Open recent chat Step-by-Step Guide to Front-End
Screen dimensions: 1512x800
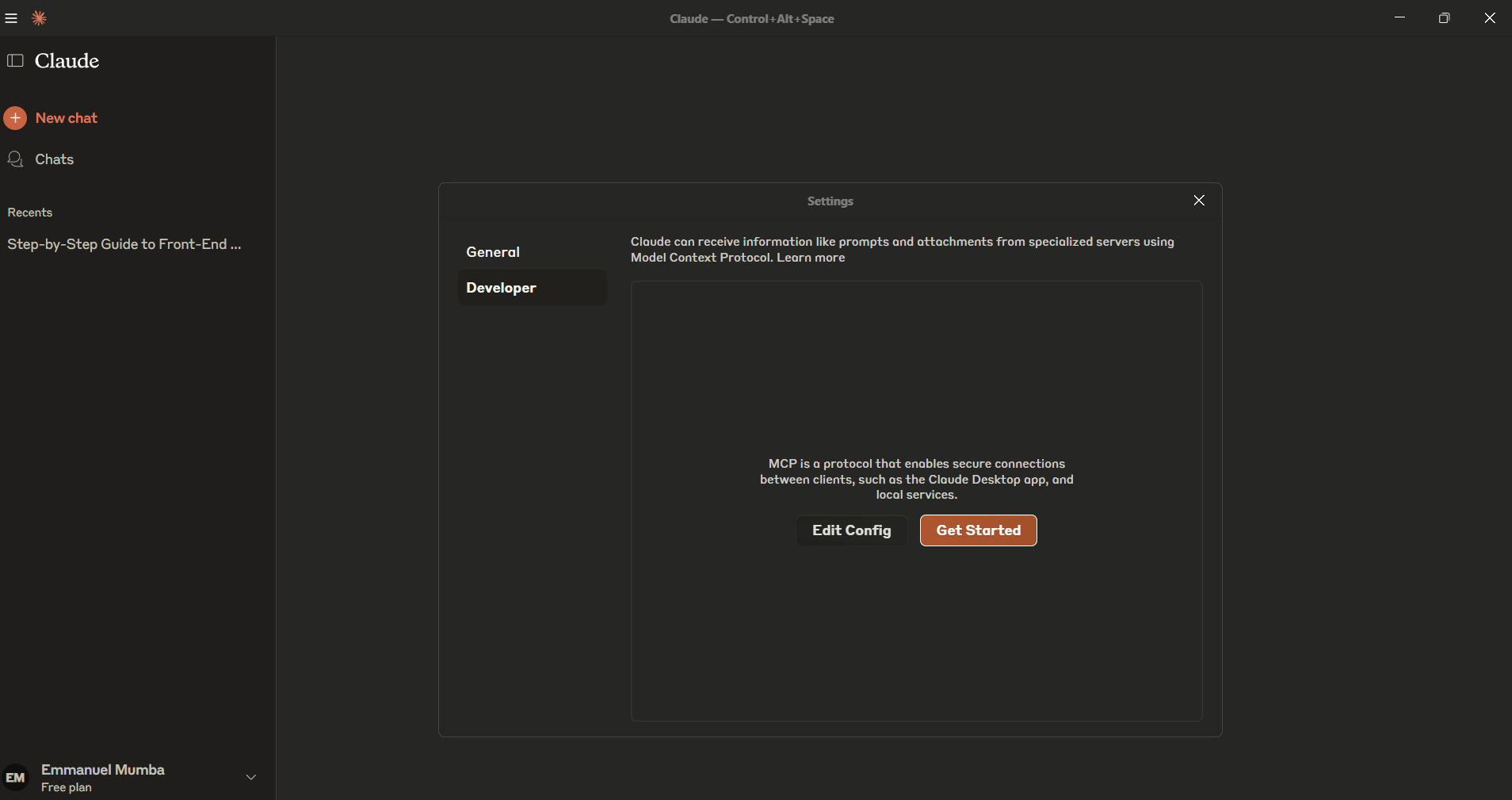click(x=124, y=244)
